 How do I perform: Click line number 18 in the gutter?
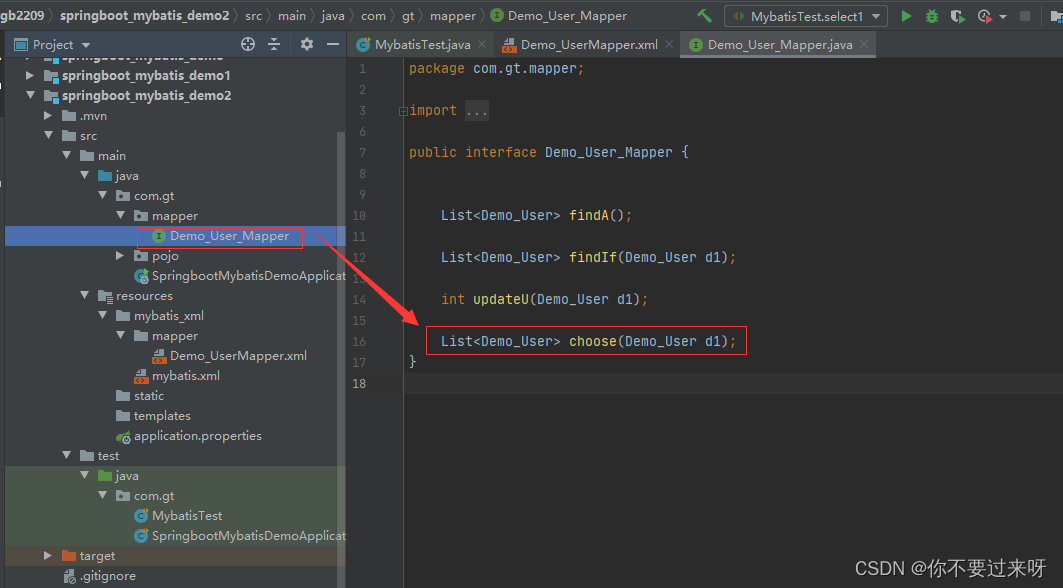pyautogui.click(x=359, y=384)
